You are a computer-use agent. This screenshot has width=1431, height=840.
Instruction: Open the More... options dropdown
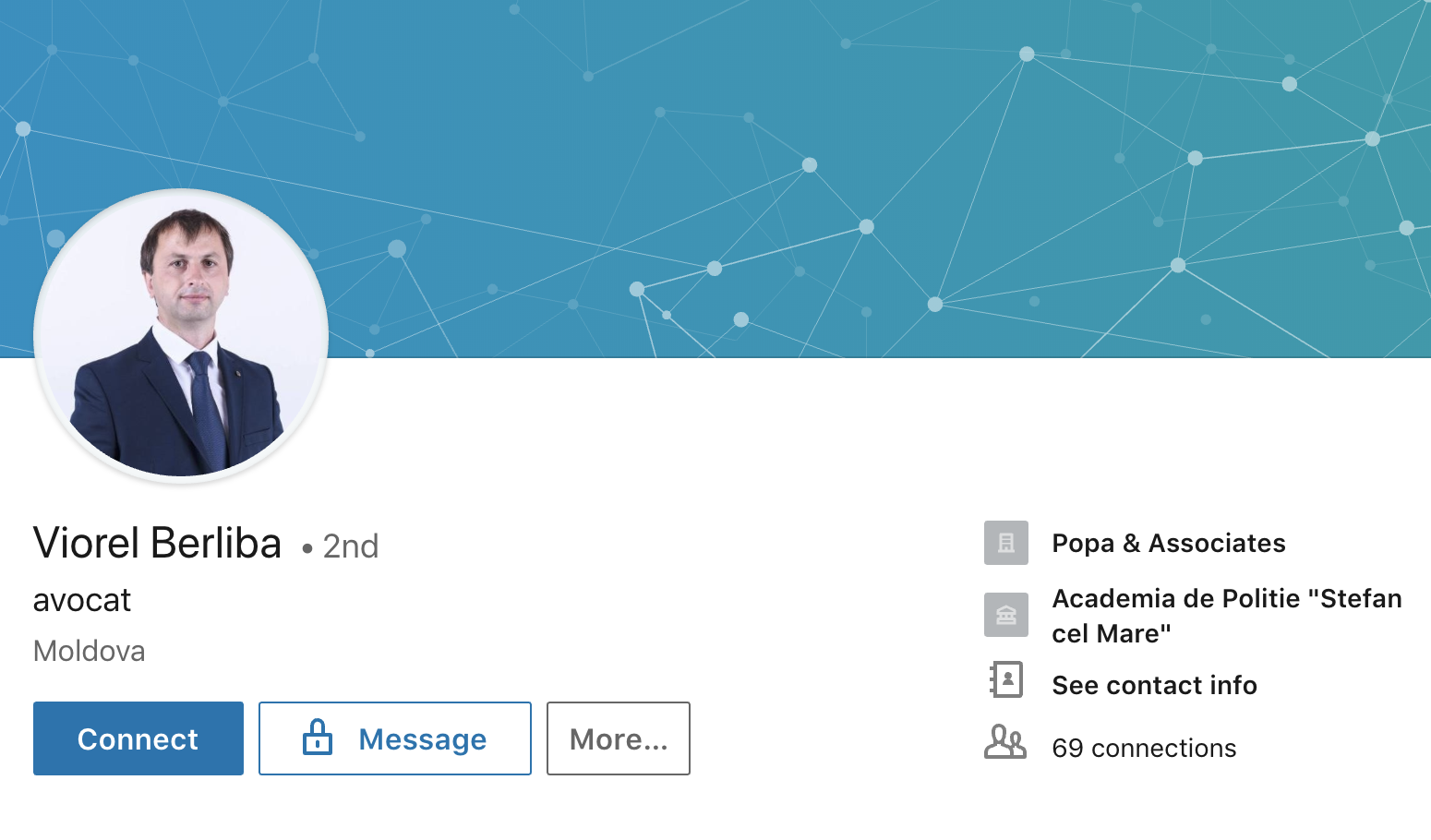point(618,738)
